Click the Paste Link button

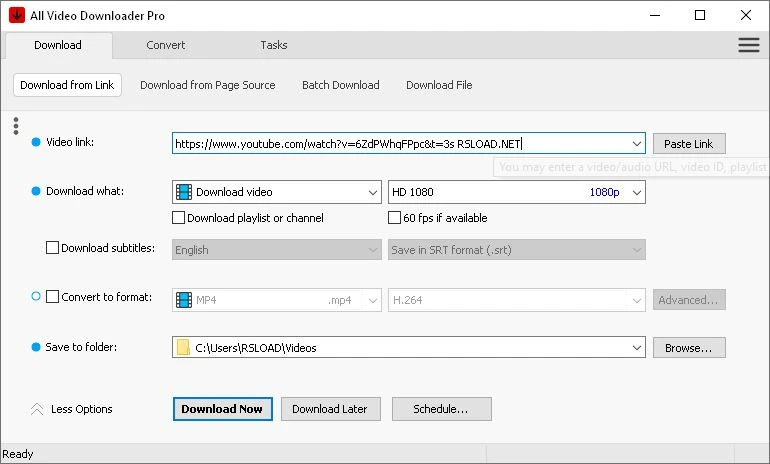tap(689, 144)
